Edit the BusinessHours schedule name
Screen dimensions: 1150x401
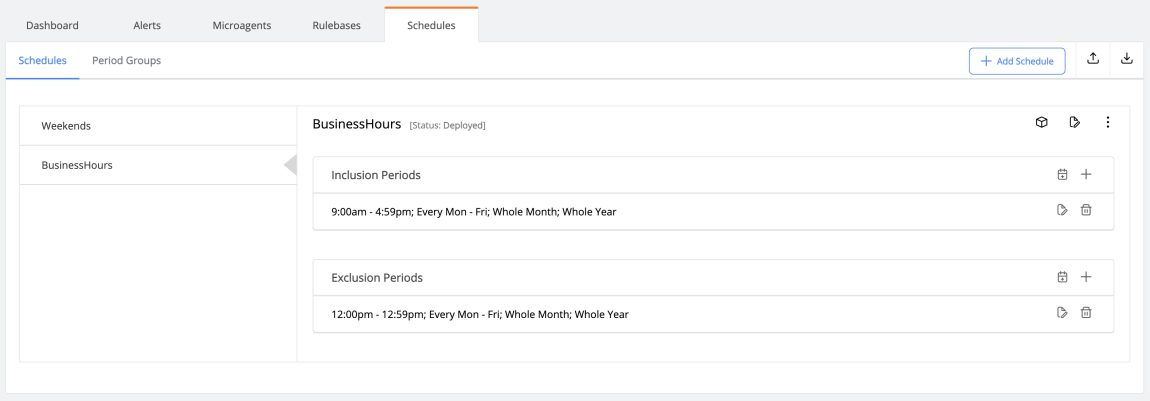(1074, 122)
